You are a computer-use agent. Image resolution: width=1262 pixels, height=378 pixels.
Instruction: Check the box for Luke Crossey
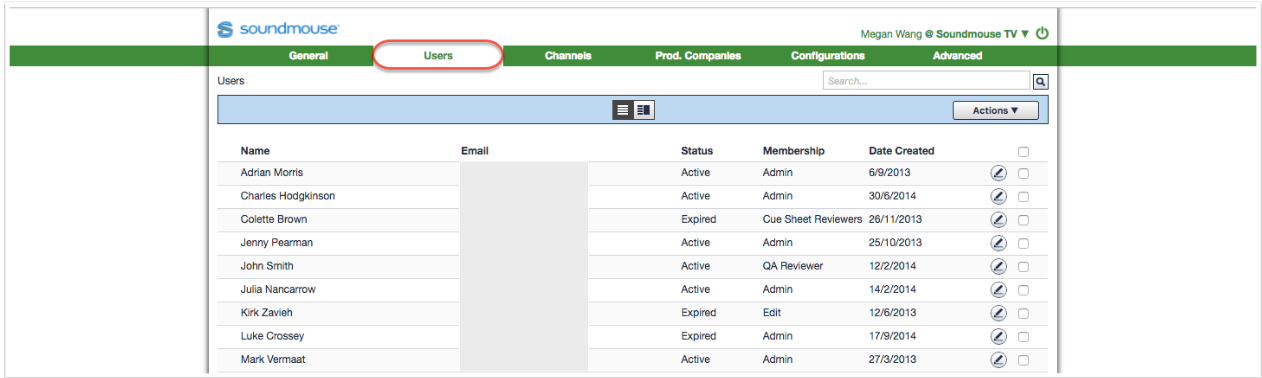(x=1023, y=336)
